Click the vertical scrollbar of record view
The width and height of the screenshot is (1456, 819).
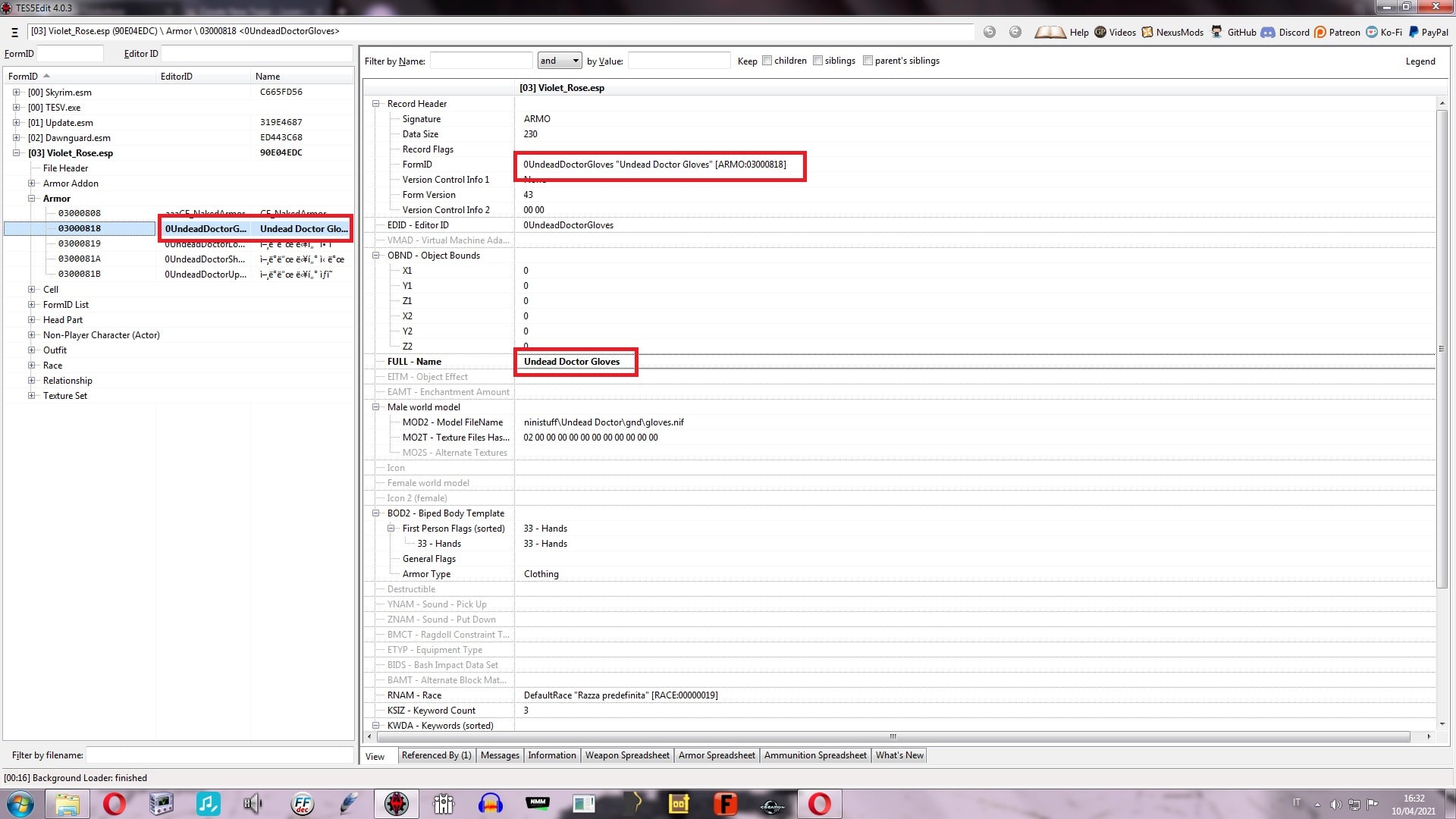(1442, 349)
